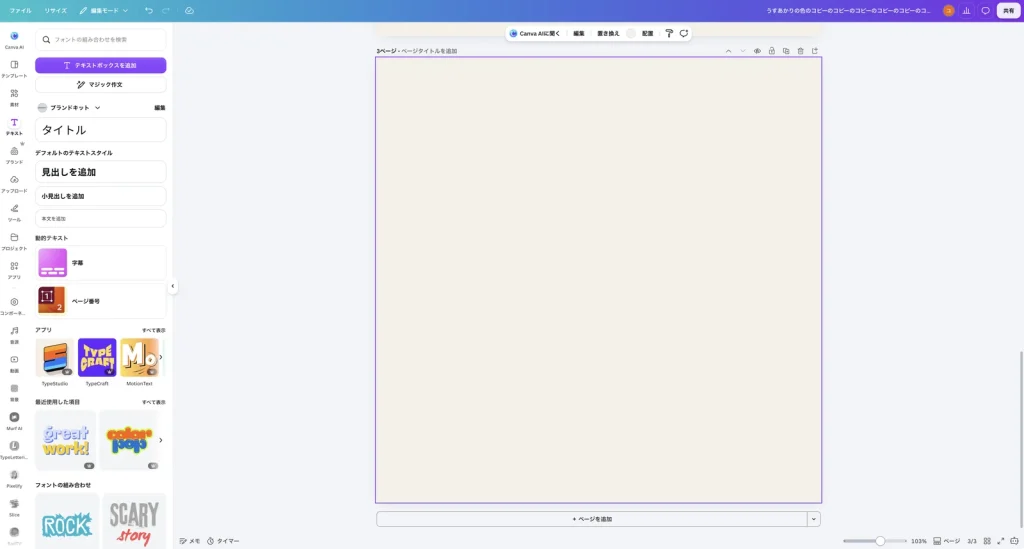Viewport: 1024px width, 549px height.
Task: Open the Murf AI sidebar app
Action: (14, 420)
